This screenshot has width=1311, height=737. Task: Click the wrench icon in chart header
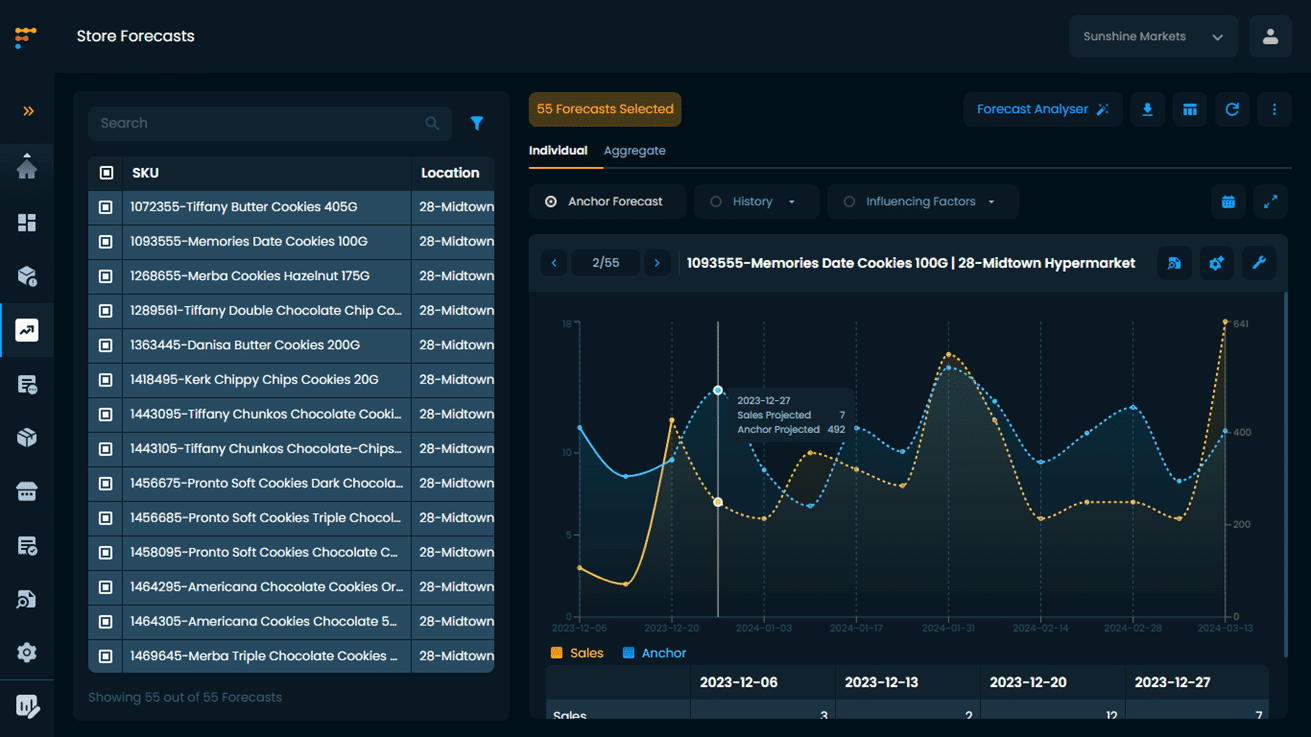coord(1259,263)
